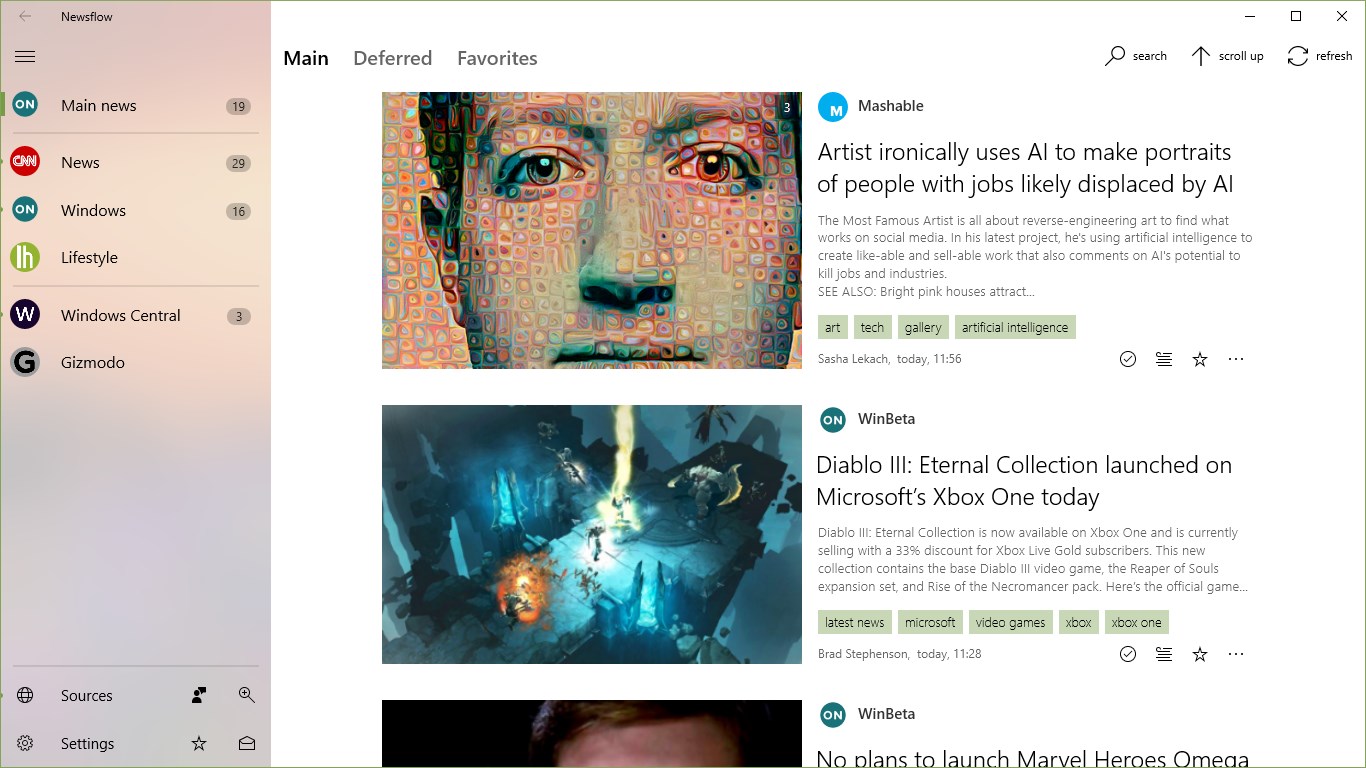Click the artificial intelligence tag
1366x768 pixels.
1015,327
